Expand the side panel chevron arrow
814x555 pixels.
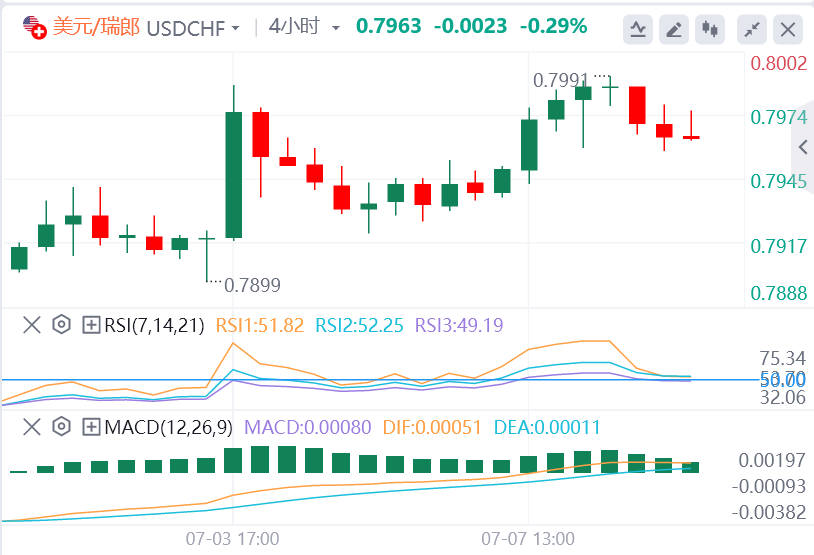(x=802, y=147)
